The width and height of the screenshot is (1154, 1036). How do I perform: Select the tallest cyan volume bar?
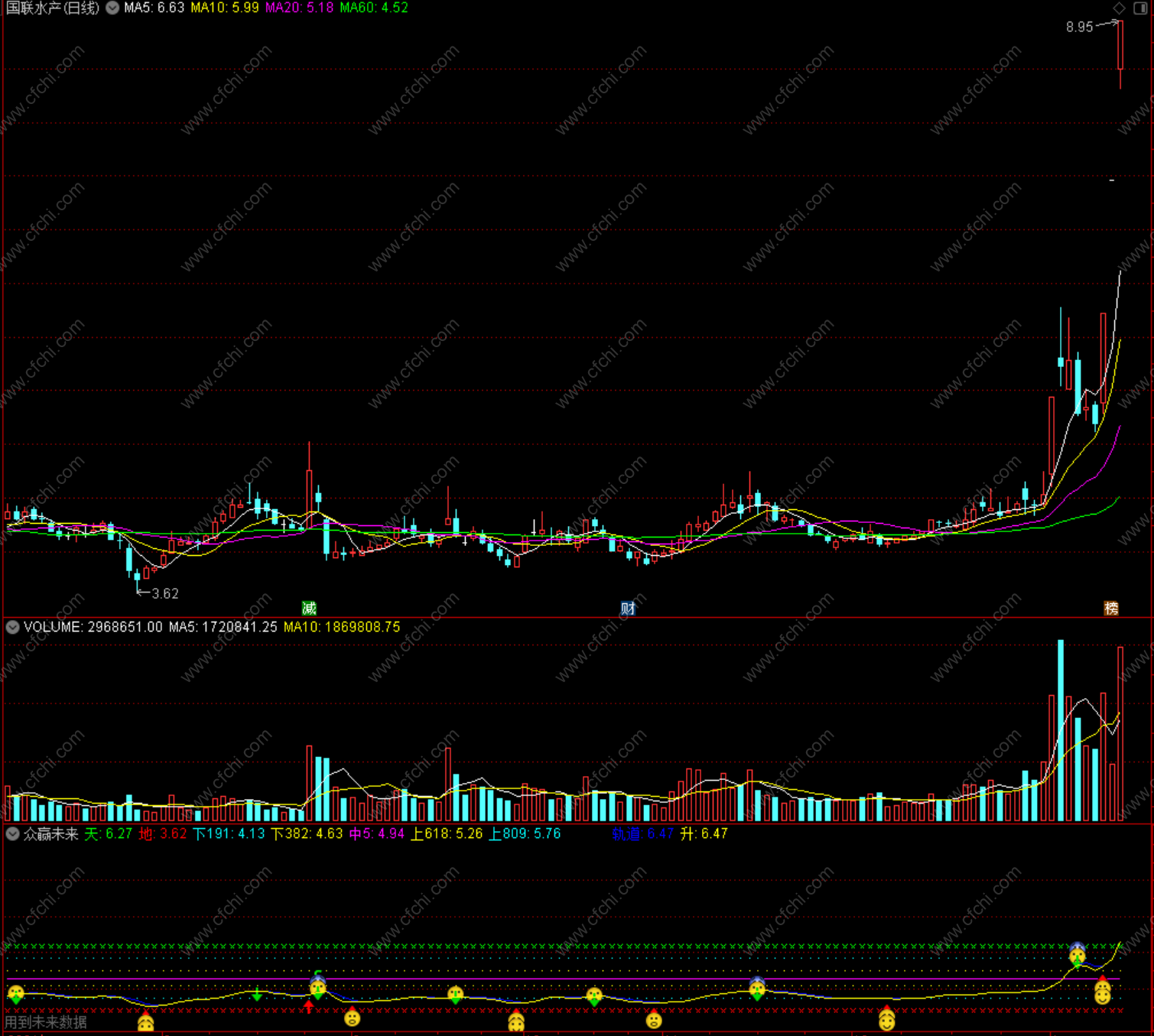click(1061, 730)
